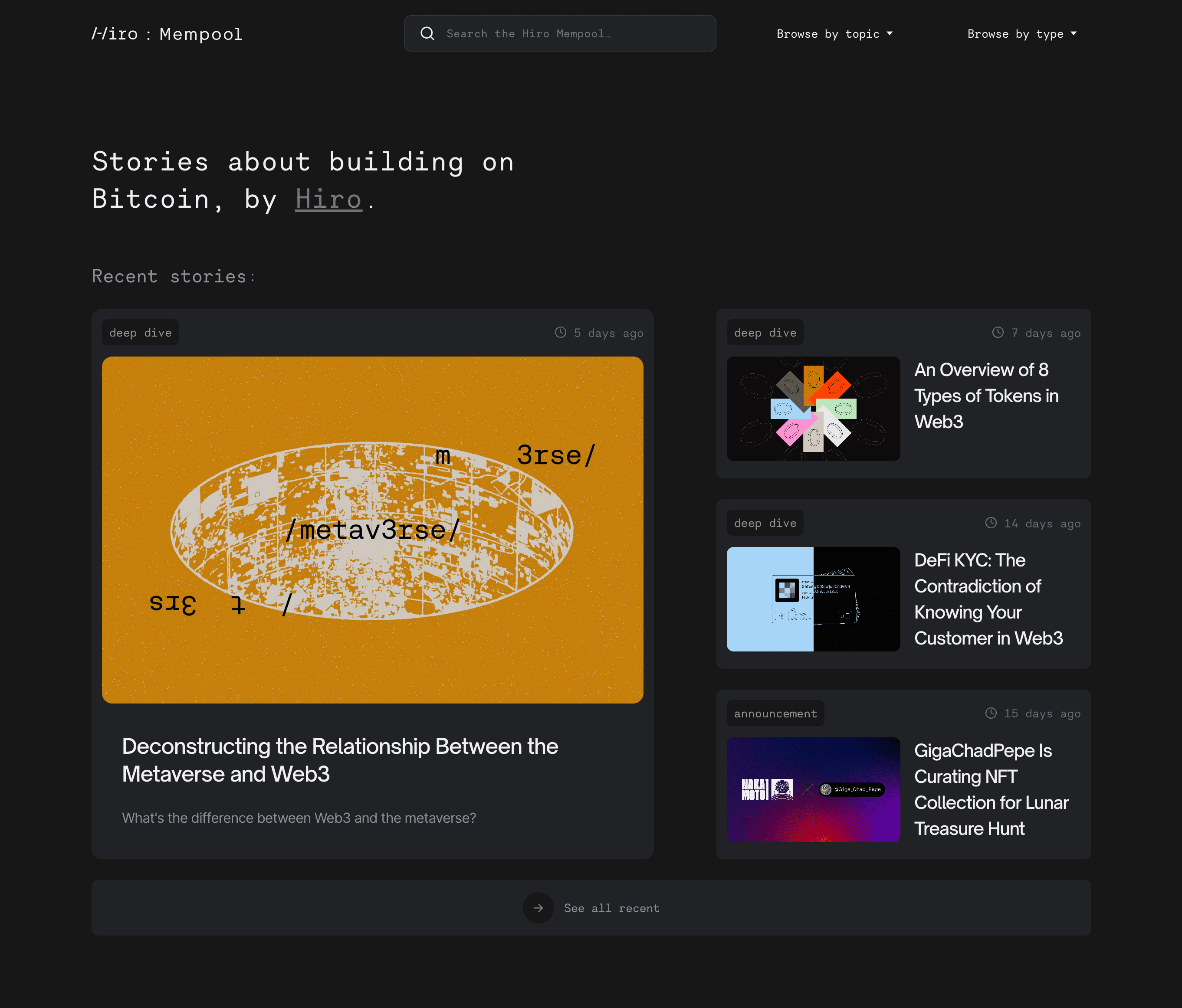The width and height of the screenshot is (1182, 1008).
Task: Click the Recent stories heading
Action: point(174,277)
